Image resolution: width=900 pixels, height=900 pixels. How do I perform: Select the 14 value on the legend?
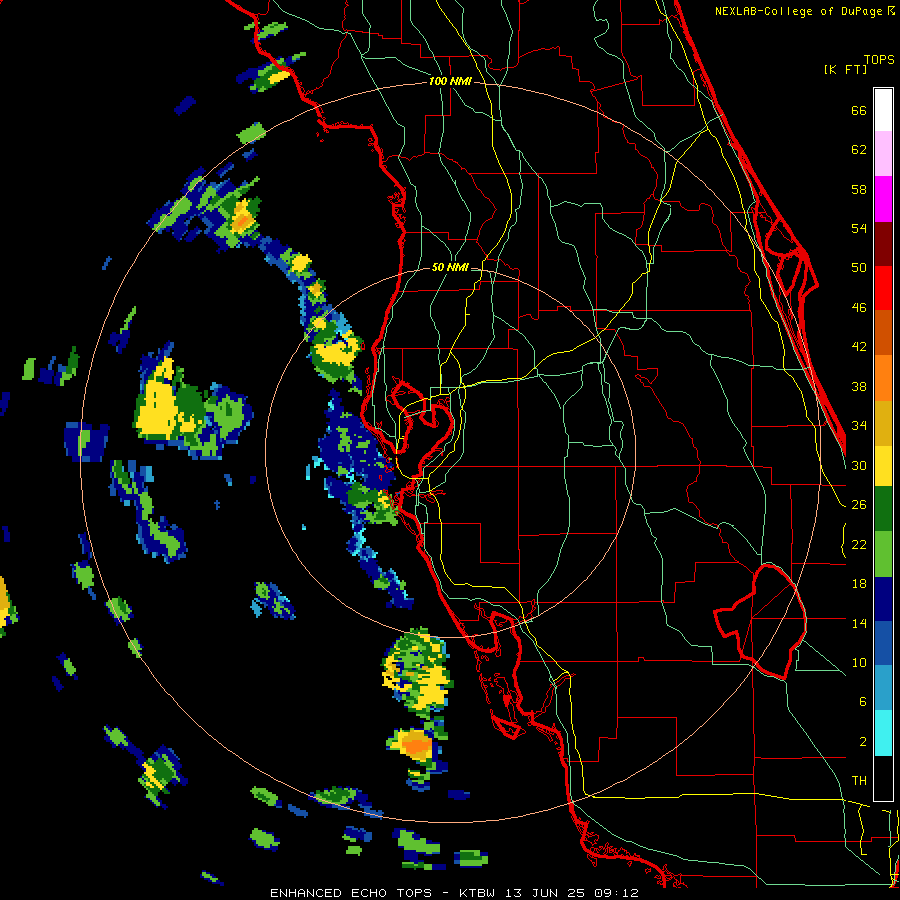(859, 623)
